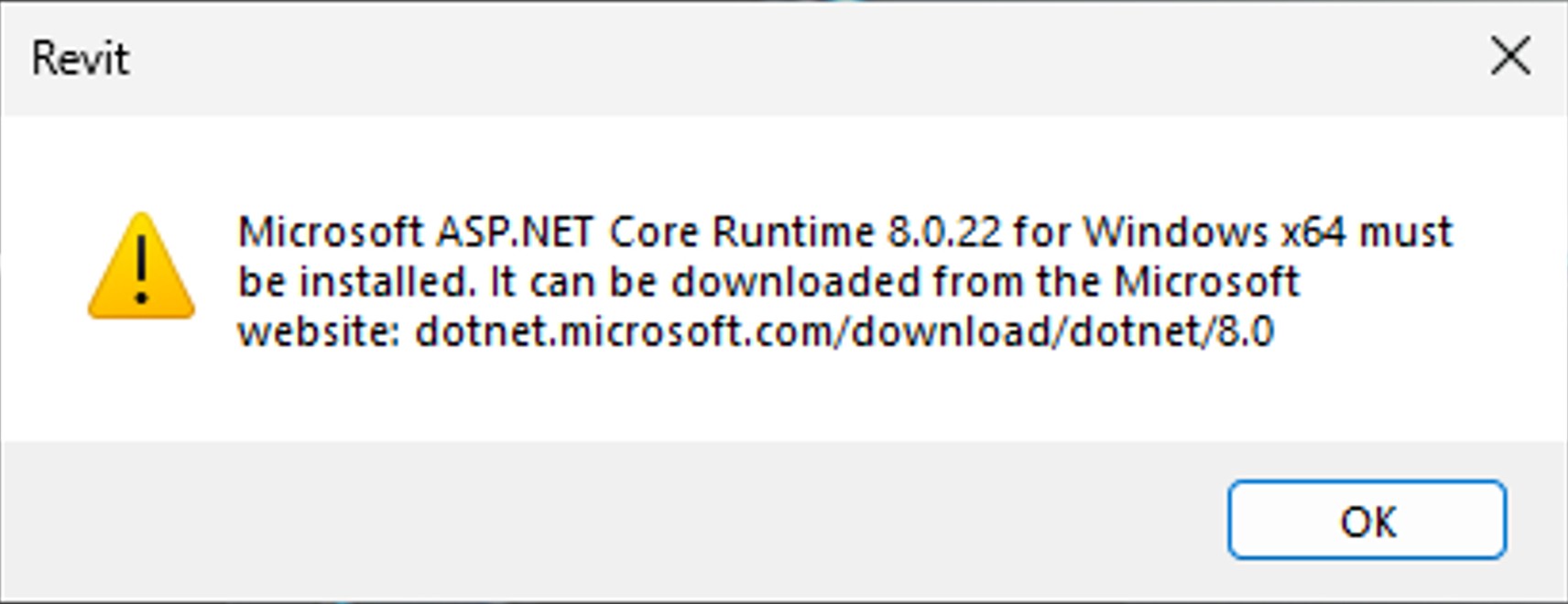1568x604 pixels.
Task: Click the phrase "be installed."
Action: point(357,282)
